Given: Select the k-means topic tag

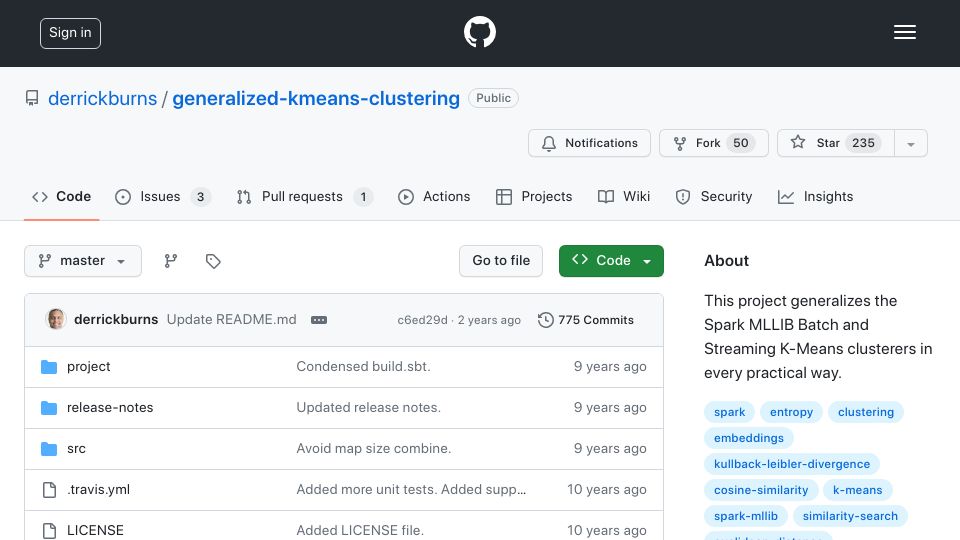Looking at the screenshot, I should click(858, 490).
